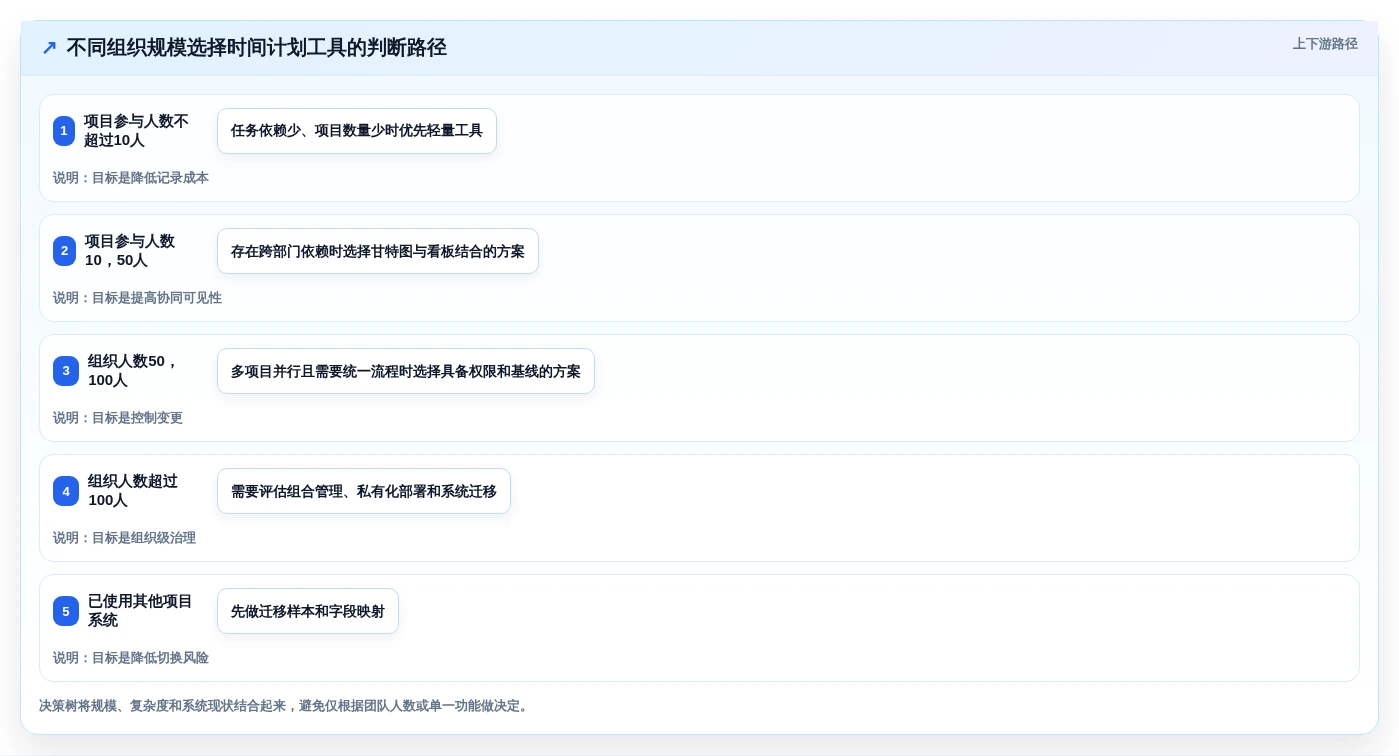Click 项目参与人数不超过10人 condition label
Image resolution: width=1399 pixels, height=756 pixels.
pyautogui.click(x=136, y=131)
